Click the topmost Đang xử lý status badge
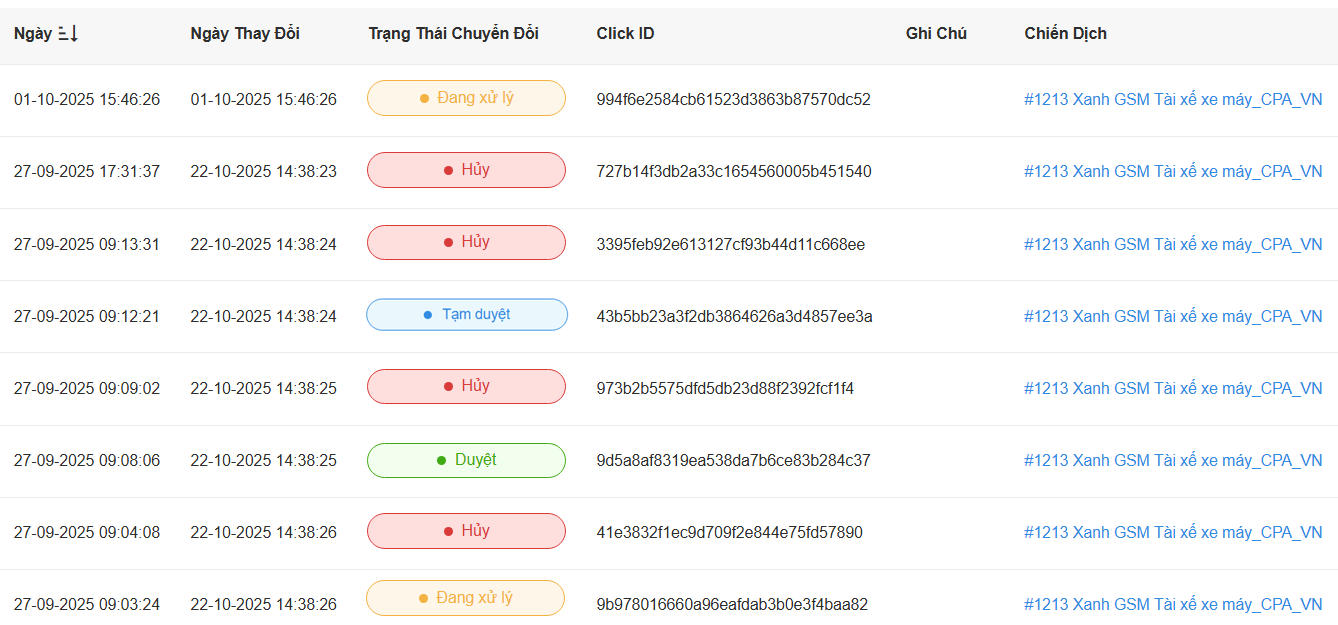This screenshot has height=625, width=1338. (x=466, y=98)
